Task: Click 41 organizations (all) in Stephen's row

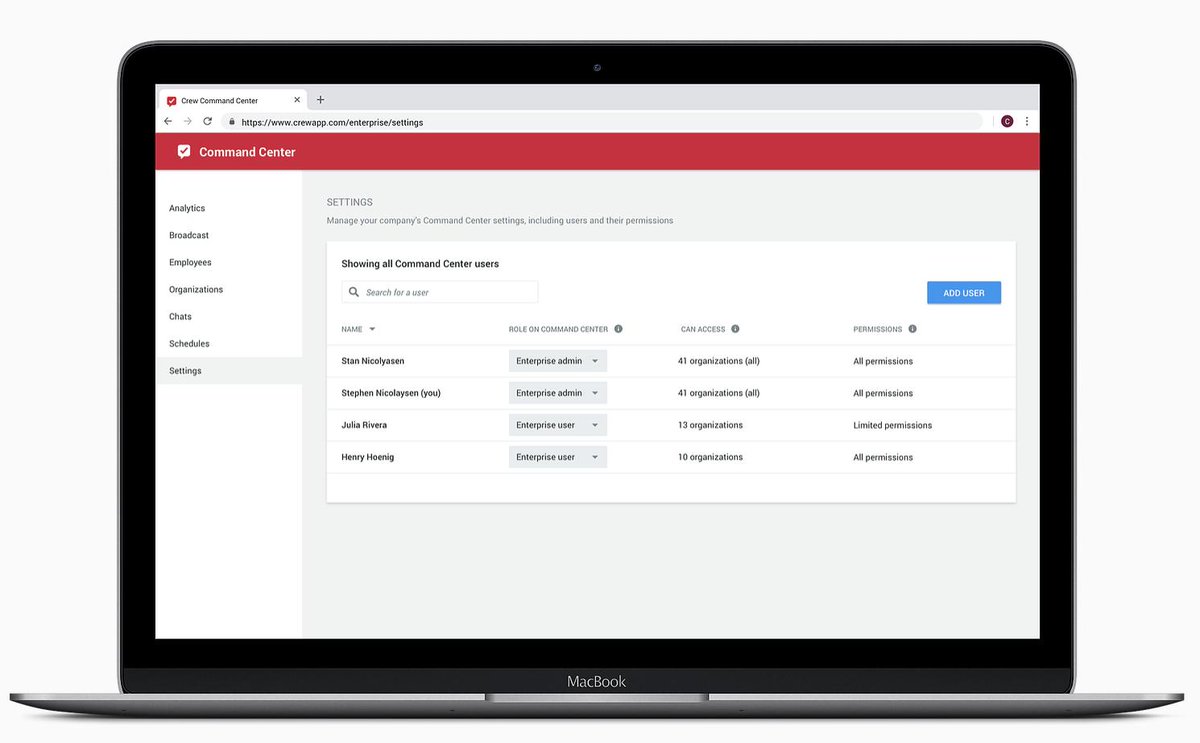Action: [719, 393]
